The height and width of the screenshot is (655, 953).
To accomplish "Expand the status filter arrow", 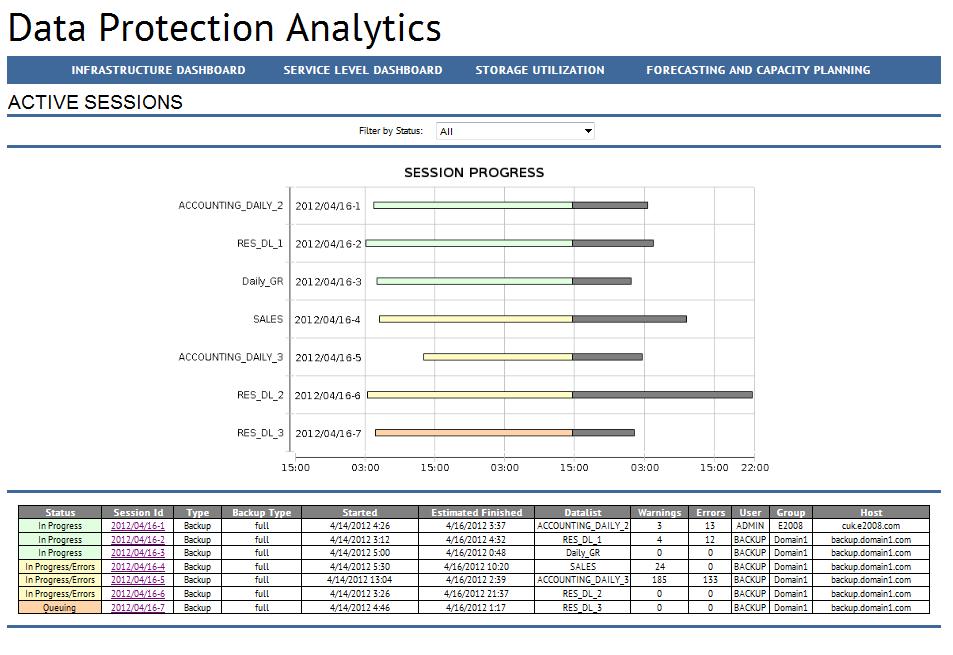I will click(590, 130).
